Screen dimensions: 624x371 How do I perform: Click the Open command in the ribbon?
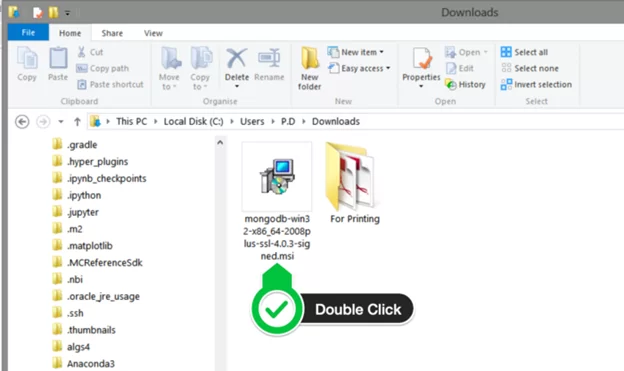466,52
